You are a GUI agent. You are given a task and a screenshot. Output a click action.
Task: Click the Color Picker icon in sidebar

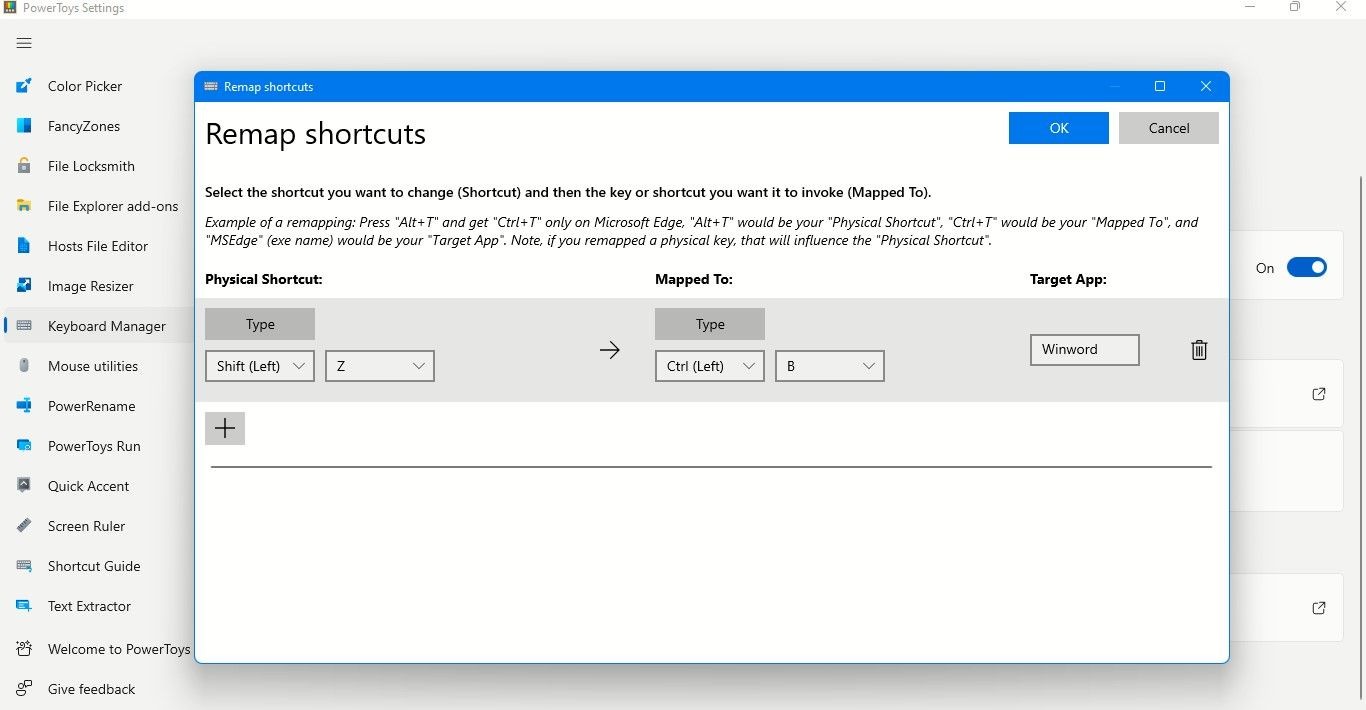coord(24,86)
